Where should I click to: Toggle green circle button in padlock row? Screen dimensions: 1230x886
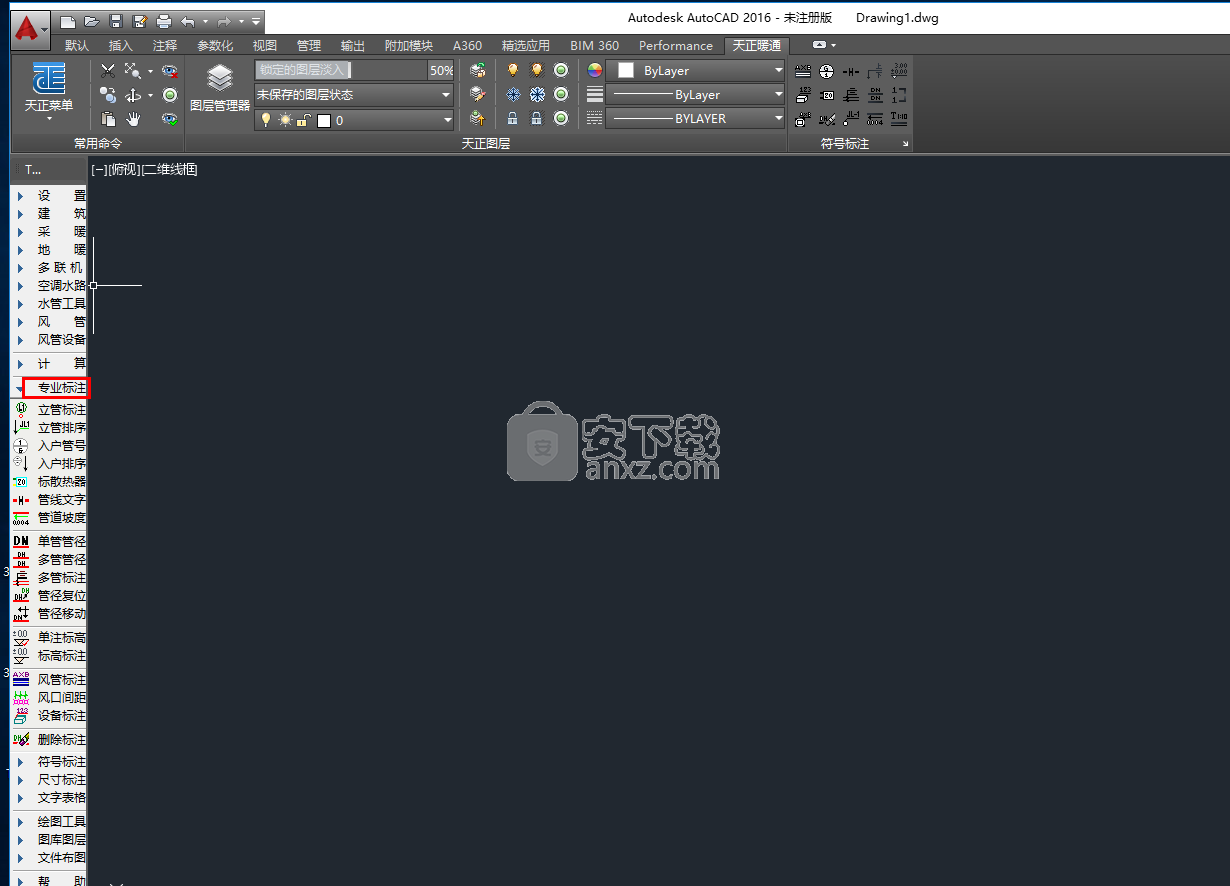(561, 118)
